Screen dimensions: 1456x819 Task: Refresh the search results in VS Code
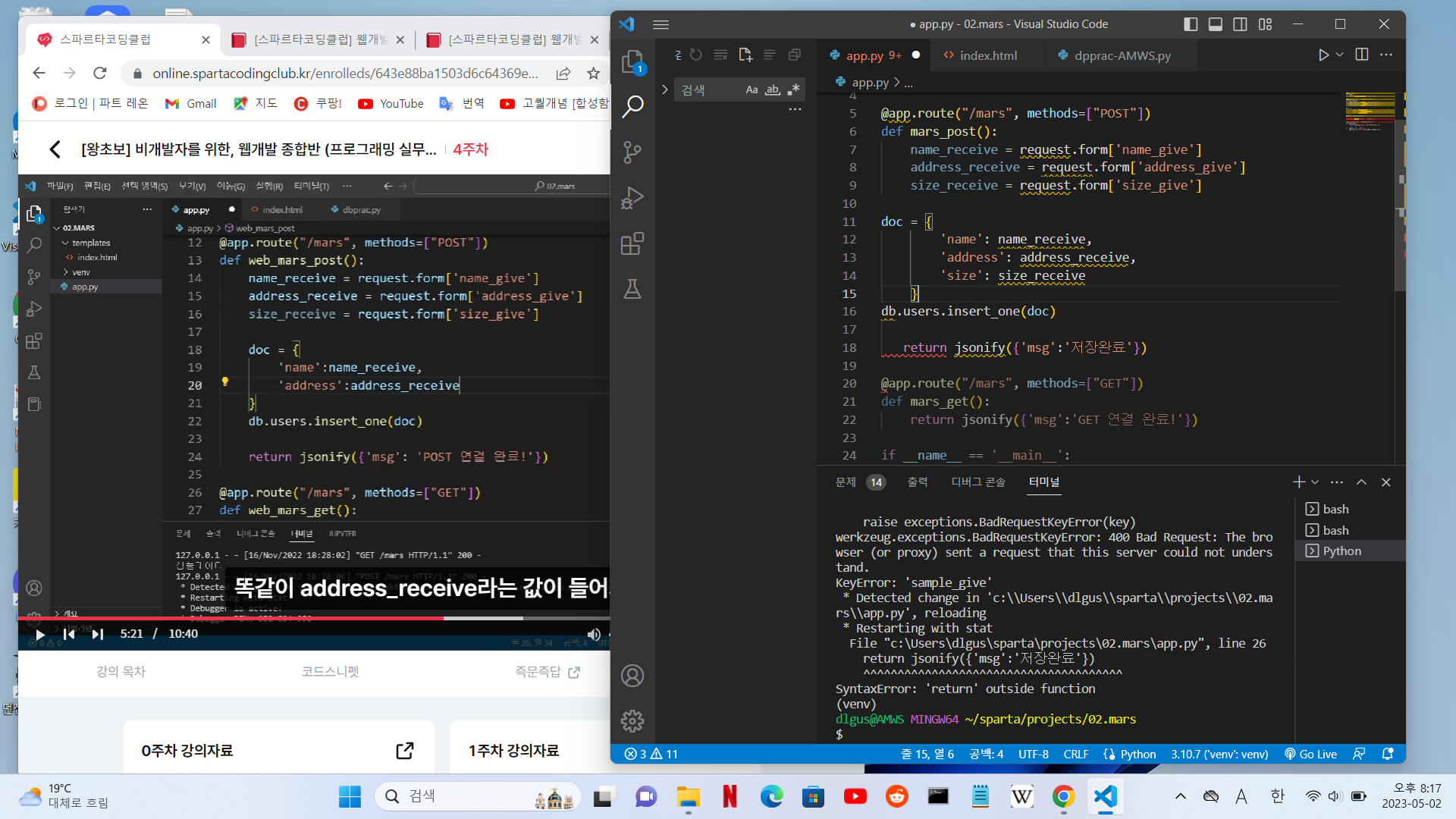pyautogui.click(x=696, y=55)
